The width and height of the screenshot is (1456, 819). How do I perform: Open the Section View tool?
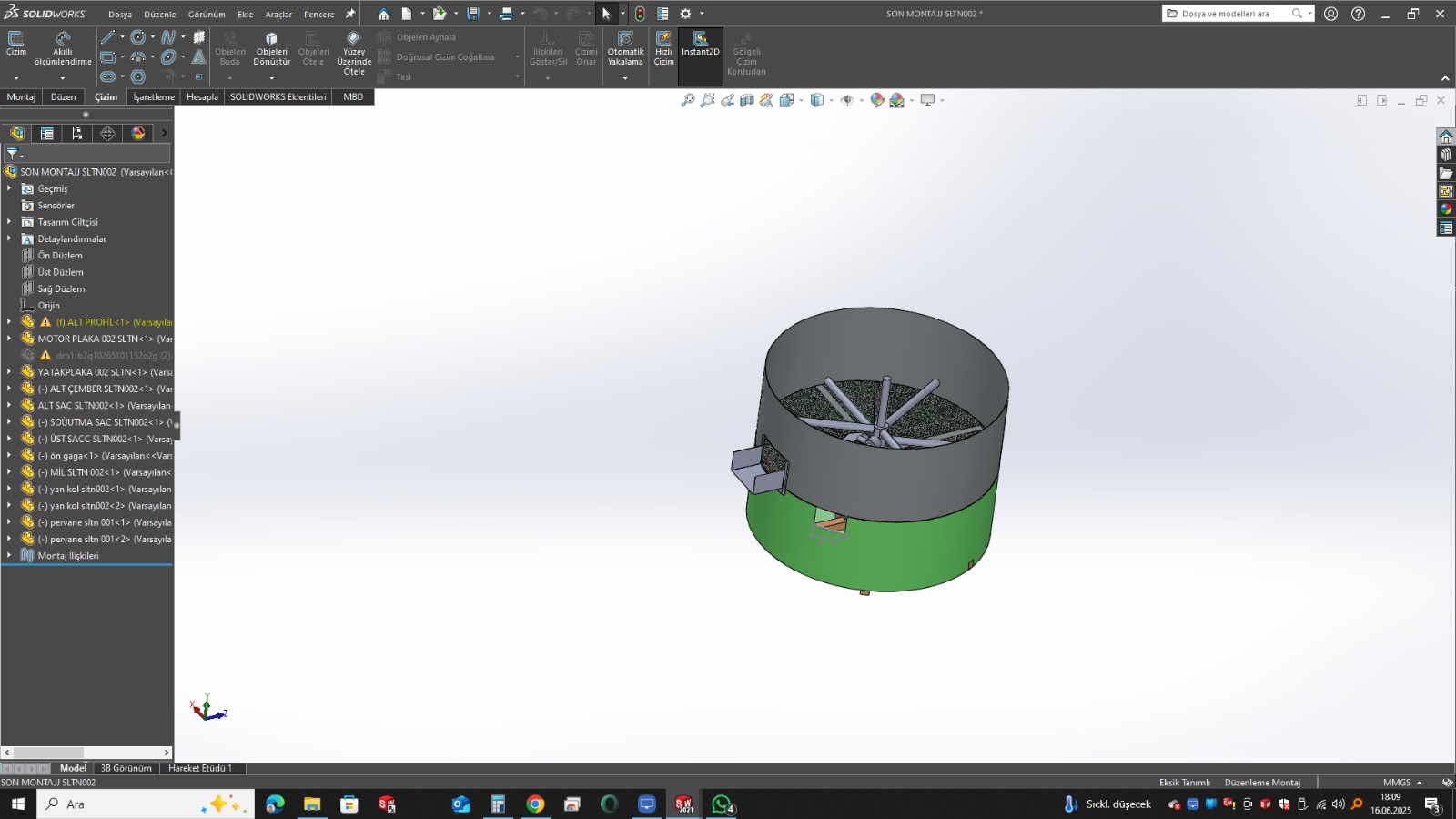(x=746, y=100)
